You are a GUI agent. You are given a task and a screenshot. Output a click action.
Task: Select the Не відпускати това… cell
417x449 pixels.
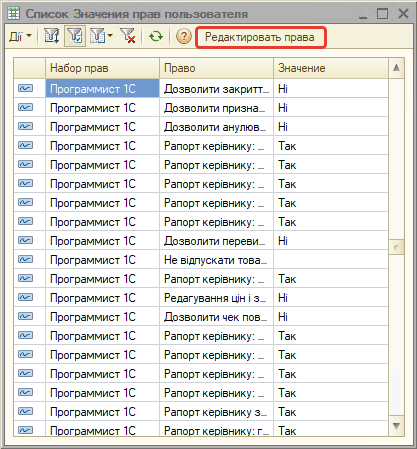tap(216, 260)
